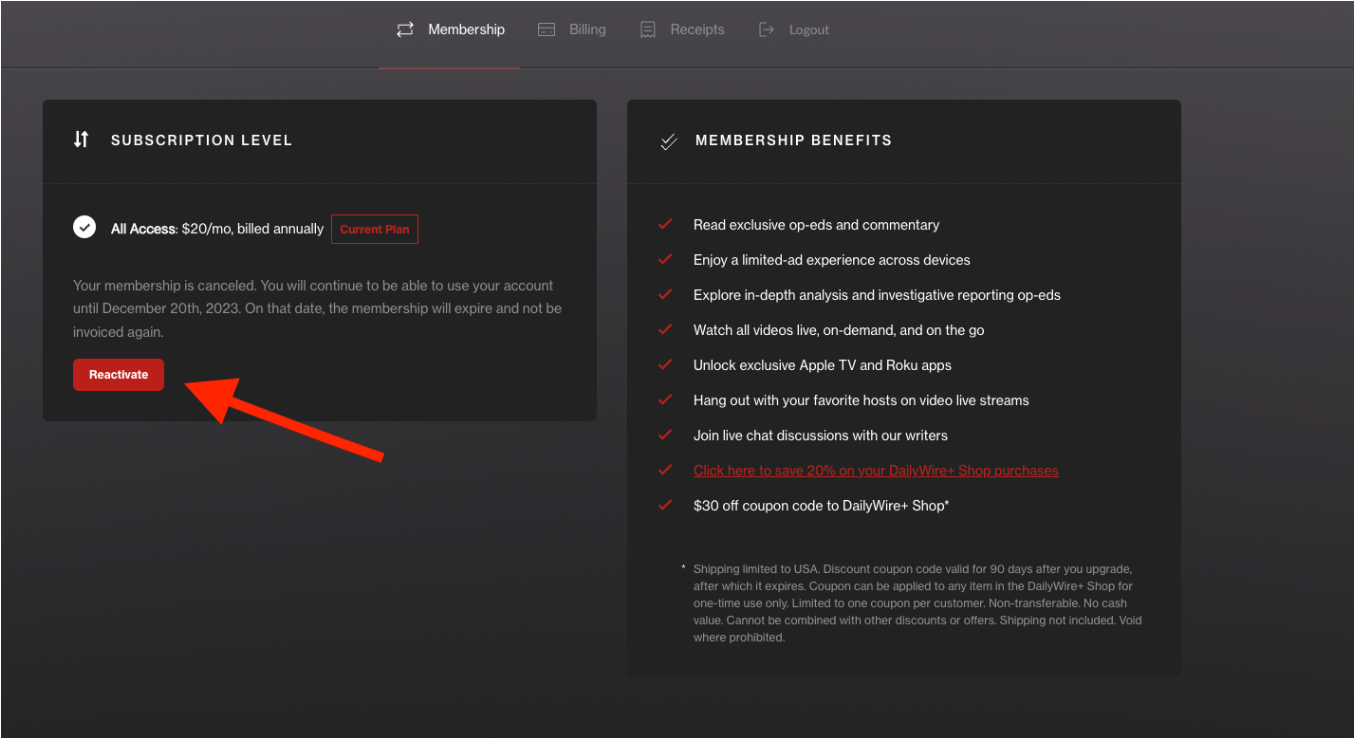Click the Membership arrows icon in navigation

click(x=405, y=30)
